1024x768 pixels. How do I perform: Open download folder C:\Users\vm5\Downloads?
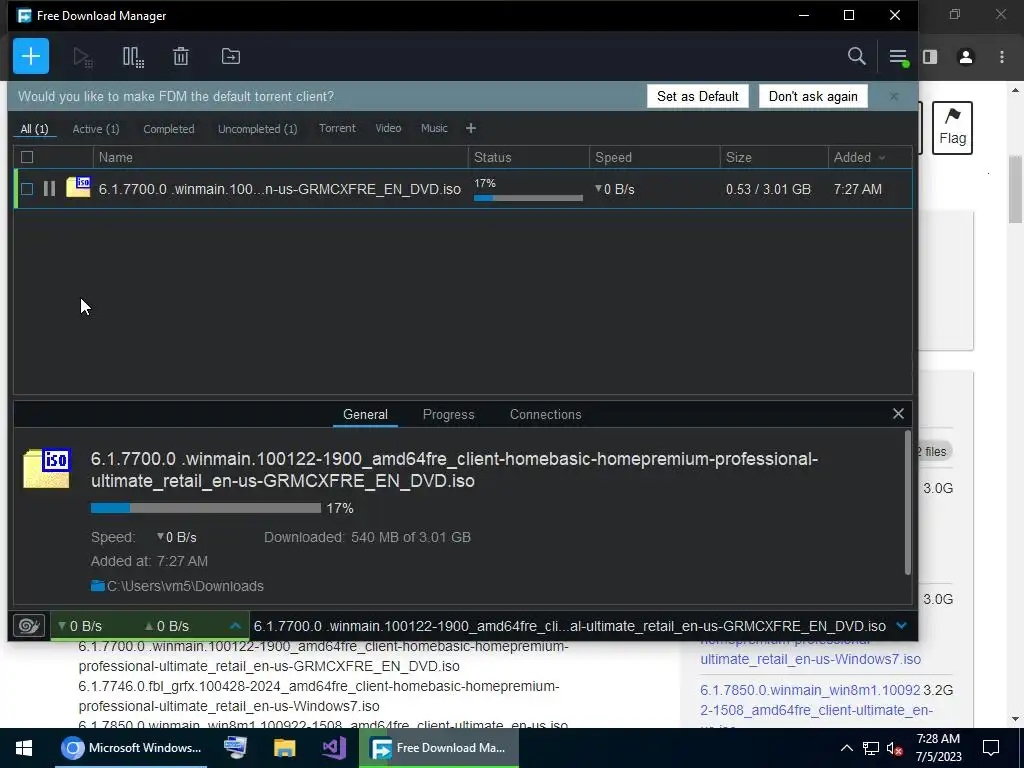tap(178, 586)
